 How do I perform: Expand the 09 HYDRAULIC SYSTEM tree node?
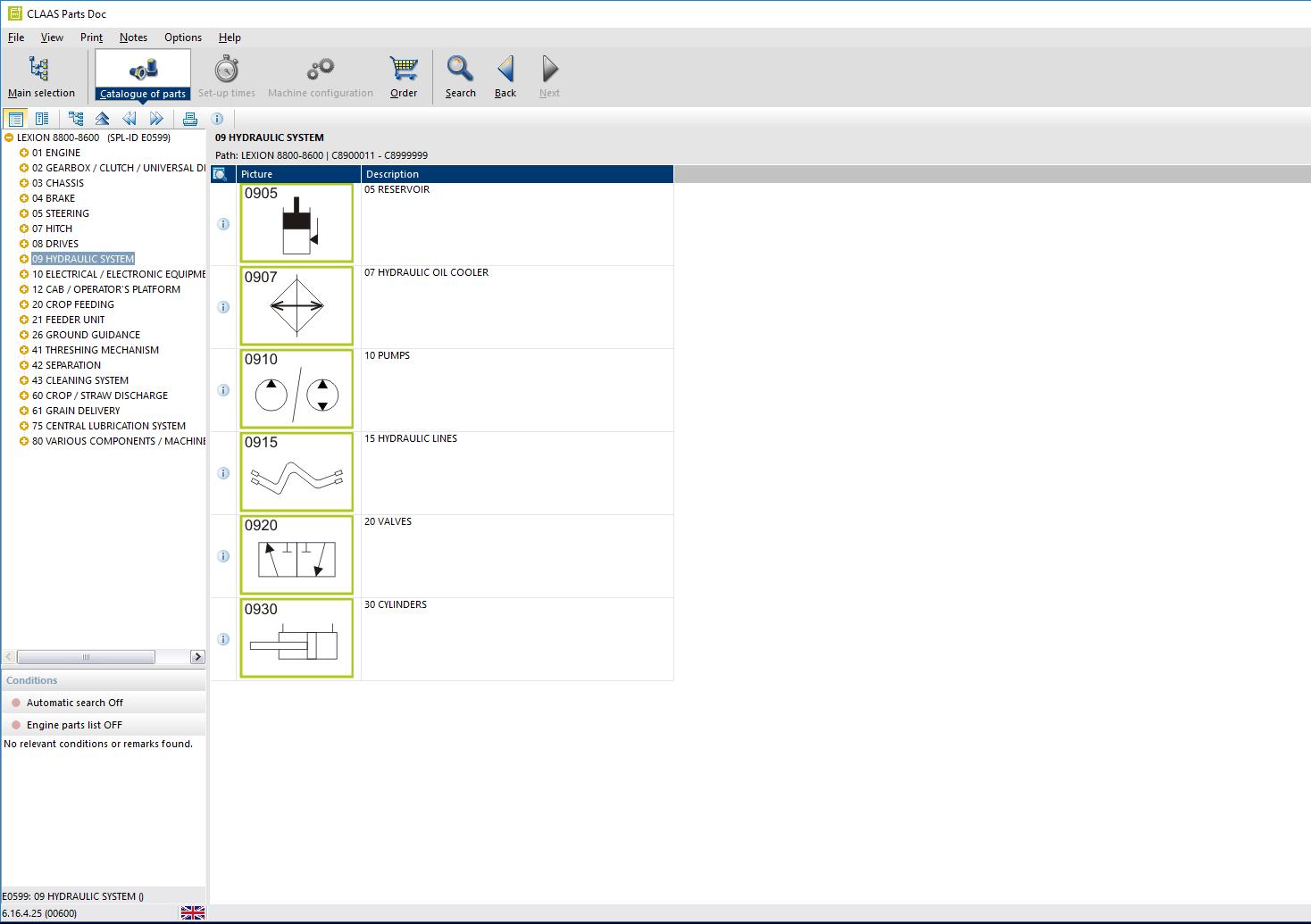tap(24, 259)
